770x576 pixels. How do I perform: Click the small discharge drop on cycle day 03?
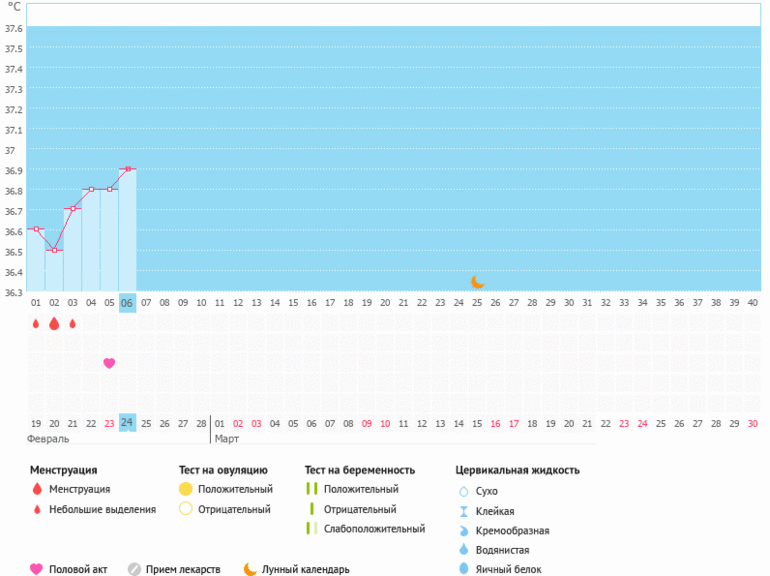coord(73,324)
